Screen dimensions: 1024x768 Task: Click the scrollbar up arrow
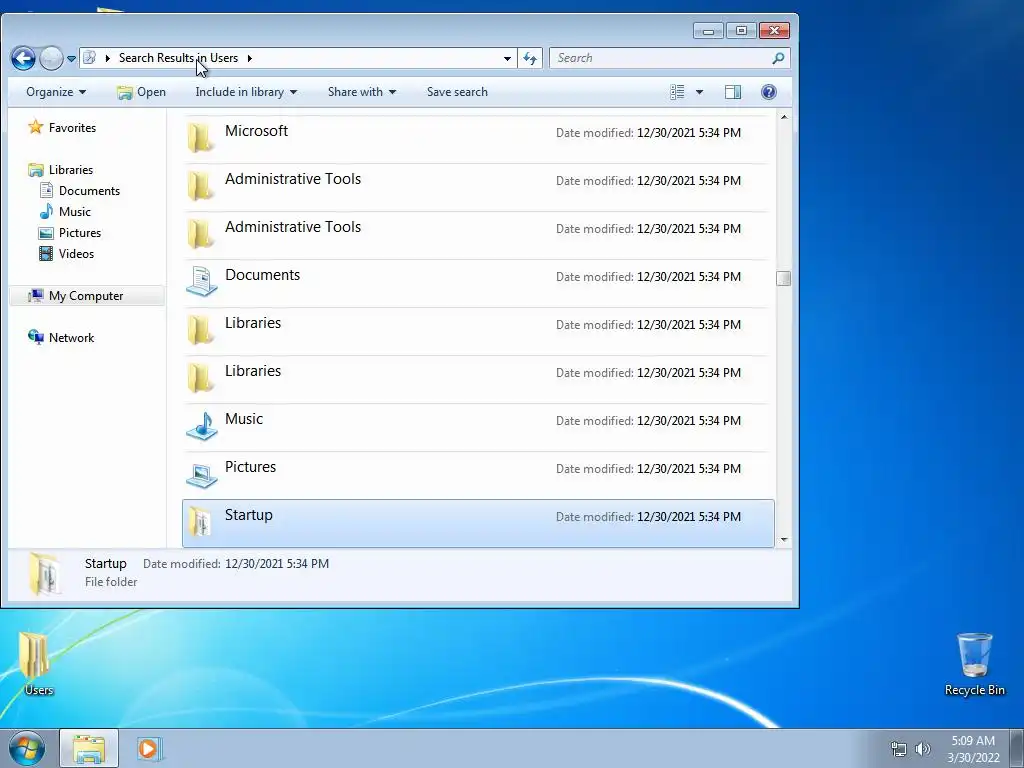[x=784, y=117]
